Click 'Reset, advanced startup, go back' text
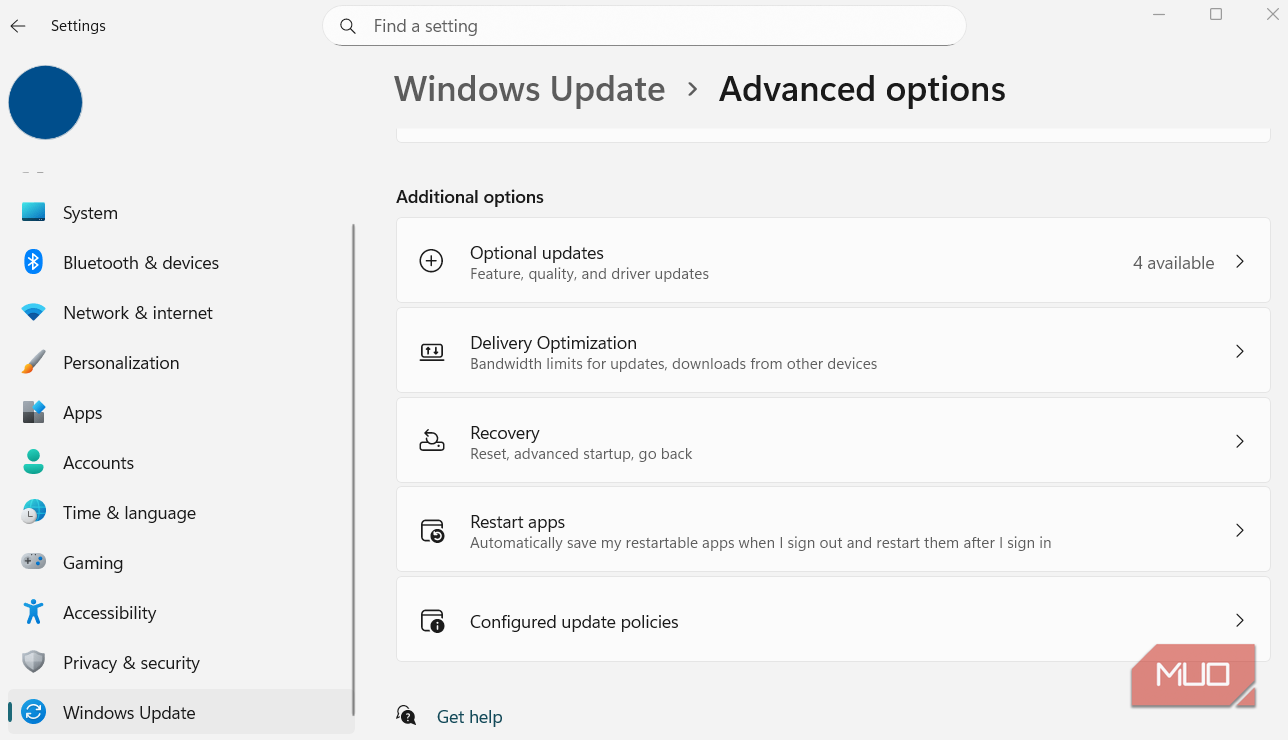 (581, 454)
